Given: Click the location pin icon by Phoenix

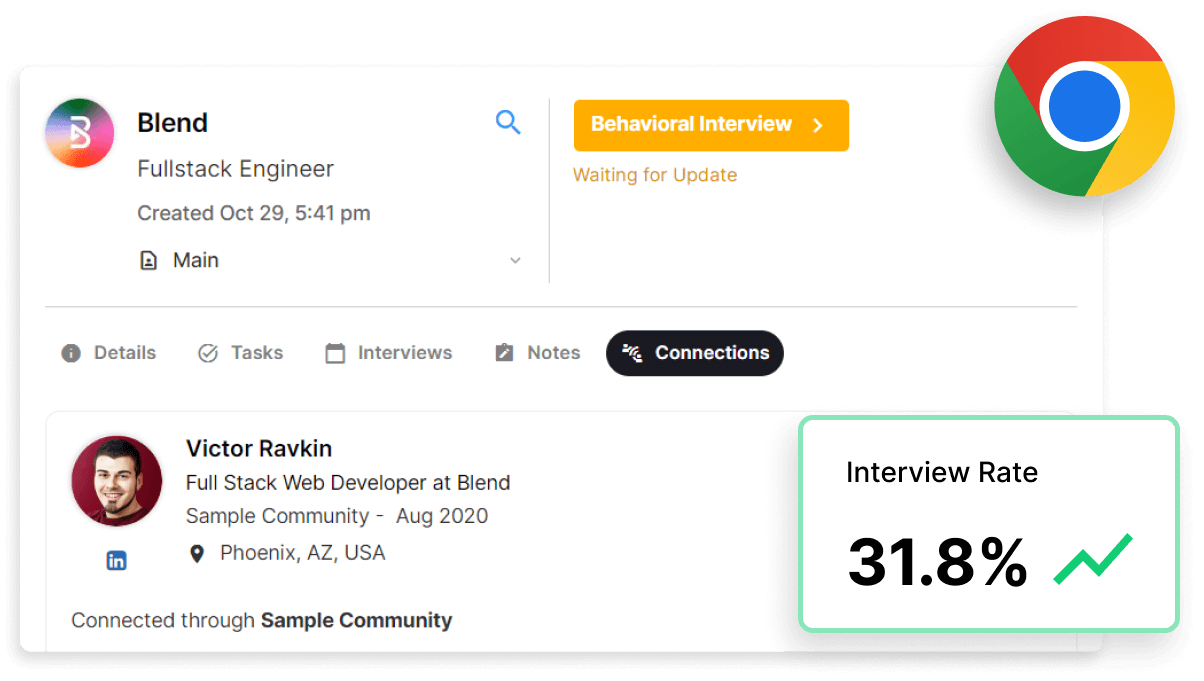Looking at the screenshot, I should tap(197, 554).
